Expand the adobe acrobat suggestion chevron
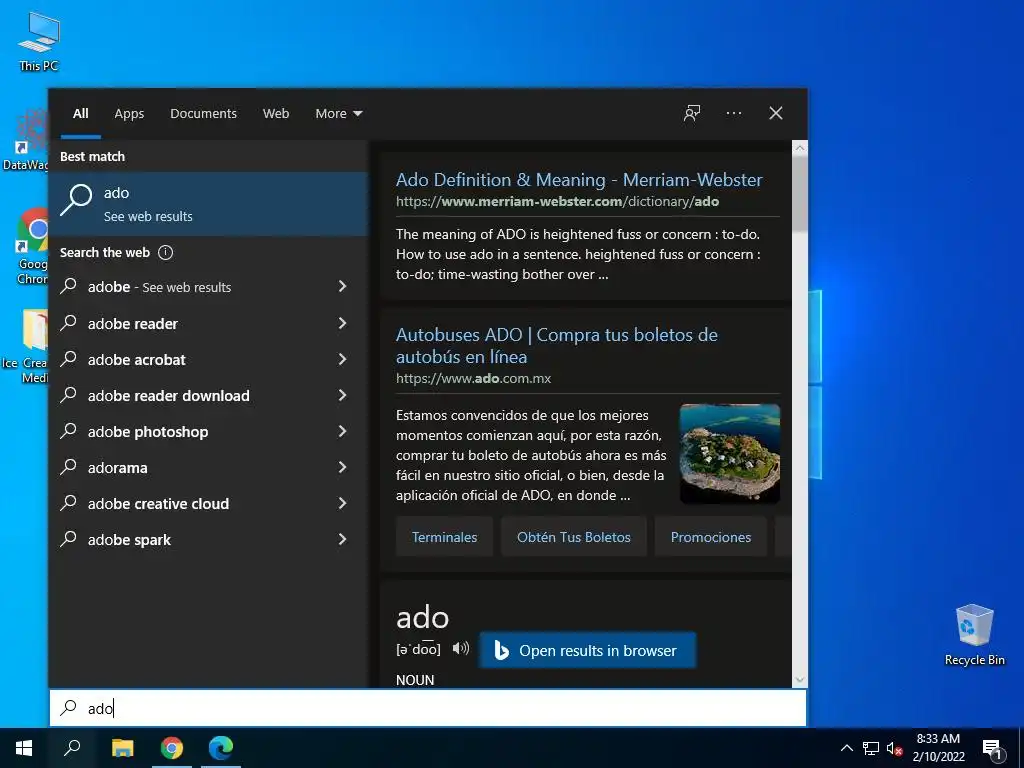The height and width of the screenshot is (768, 1024). click(x=342, y=359)
